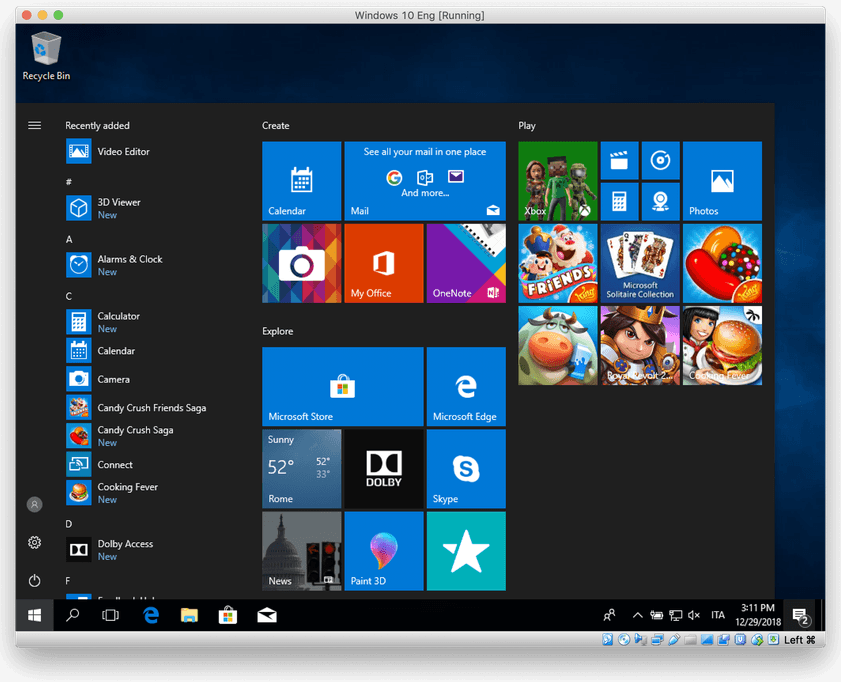The width and height of the screenshot is (841, 682).
Task: Launch the Camera tile with colorful background
Action: (x=301, y=263)
